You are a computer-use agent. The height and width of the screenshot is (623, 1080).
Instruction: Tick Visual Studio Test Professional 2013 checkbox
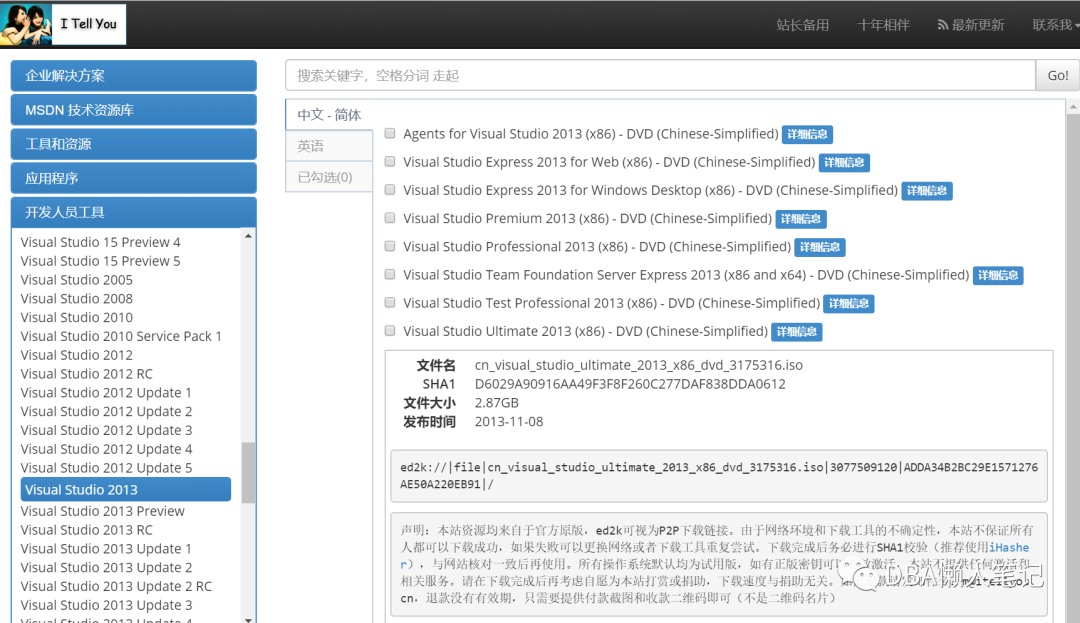pyautogui.click(x=390, y=303)
